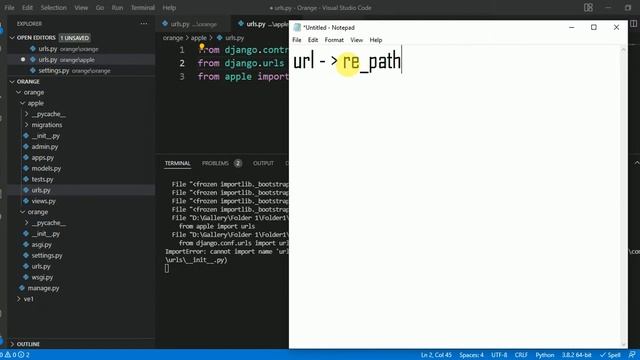Expand the migrations folder

click(27, 125)
